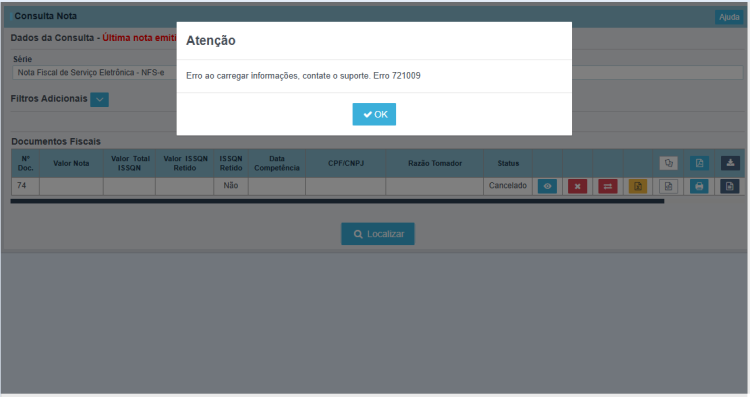This screenshot has width=750, height=397.
Task: Click the Nº Doc. column header
Action: click(x=25, y=163)
